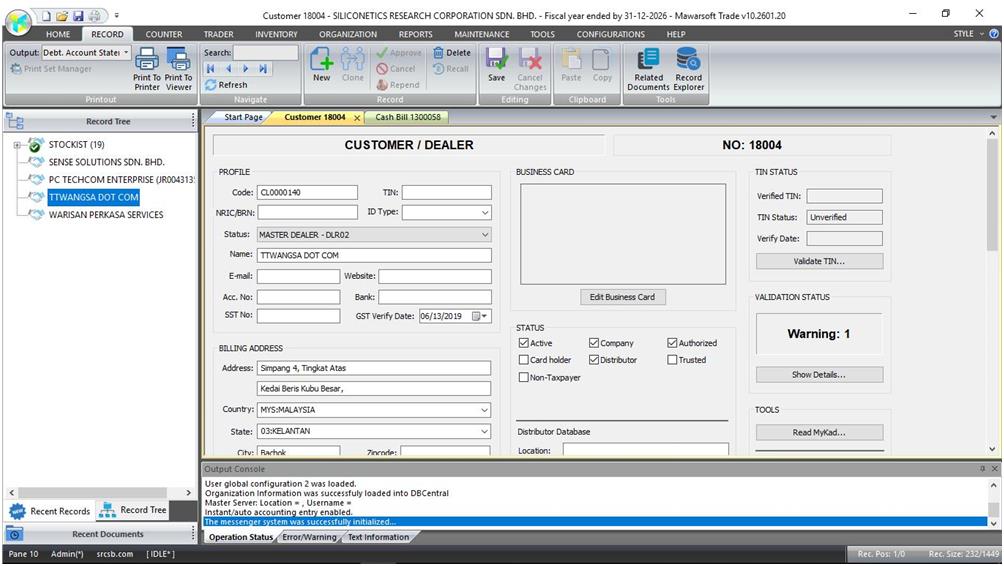Open Related Documents tool

pos(648,68)
